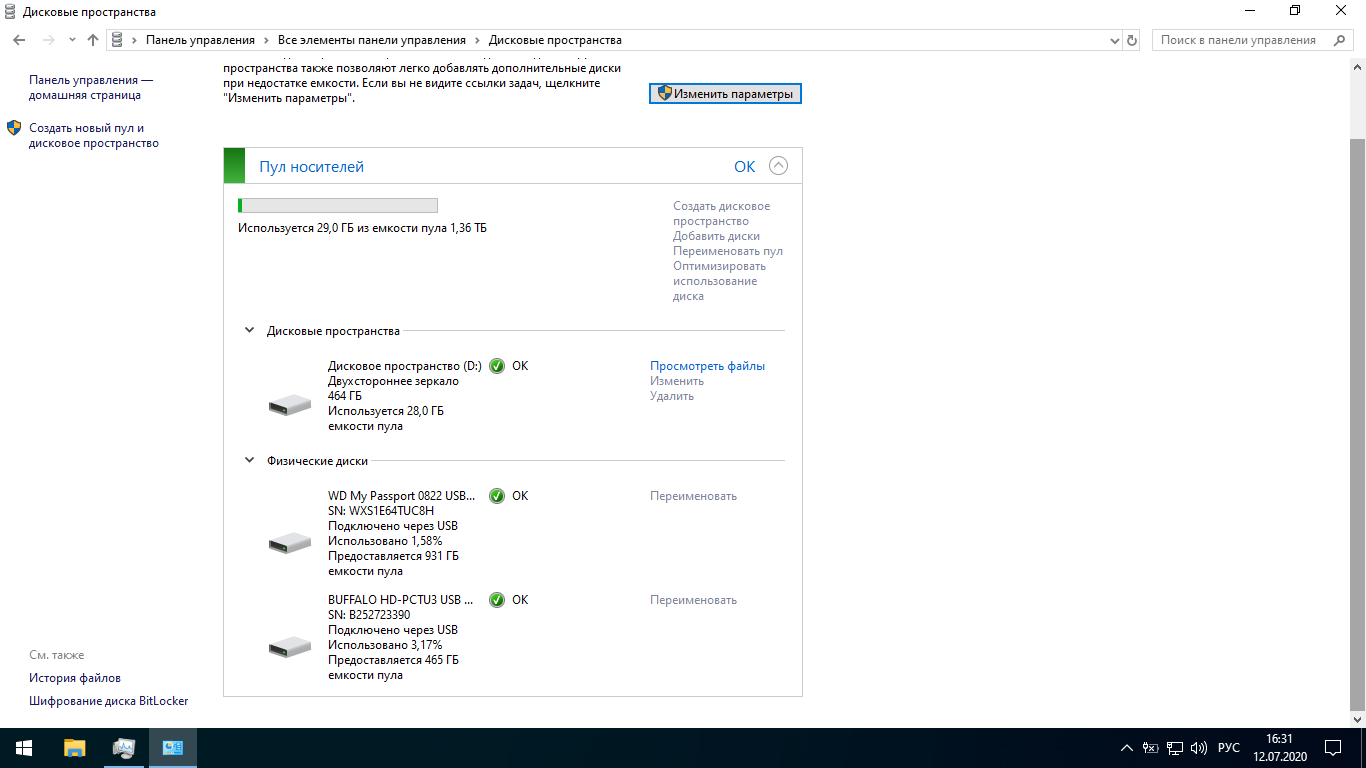Click the WD My Passport drive icon
Viewport: 1366px width, 768px height.
(x=290, y=543)
